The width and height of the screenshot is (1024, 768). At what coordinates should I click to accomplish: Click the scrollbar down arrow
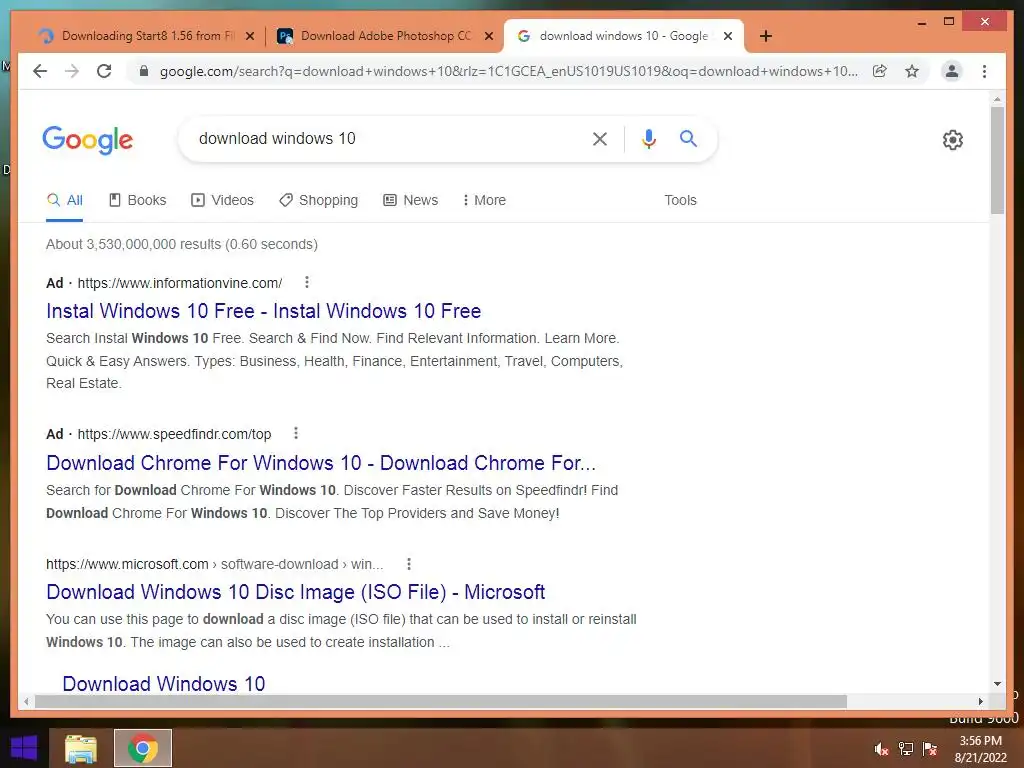(997, 684)
